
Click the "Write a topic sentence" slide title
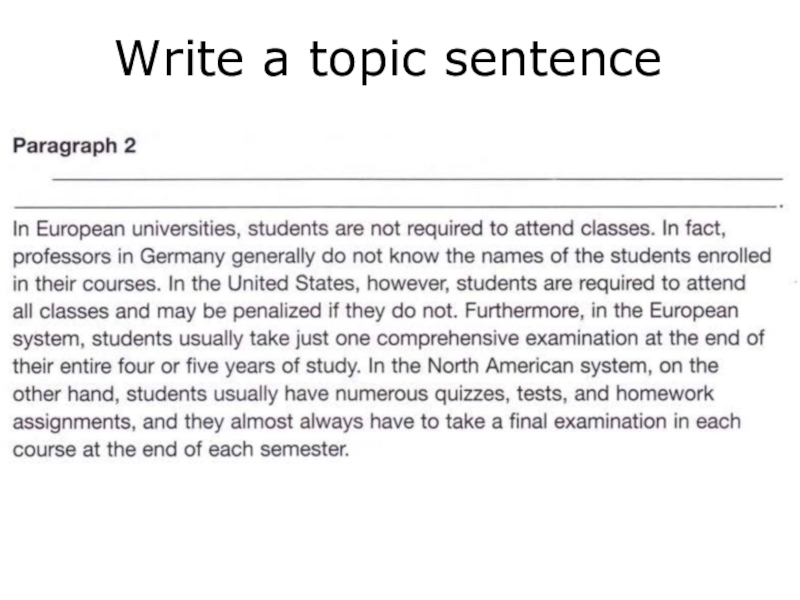tap(388, 59)
